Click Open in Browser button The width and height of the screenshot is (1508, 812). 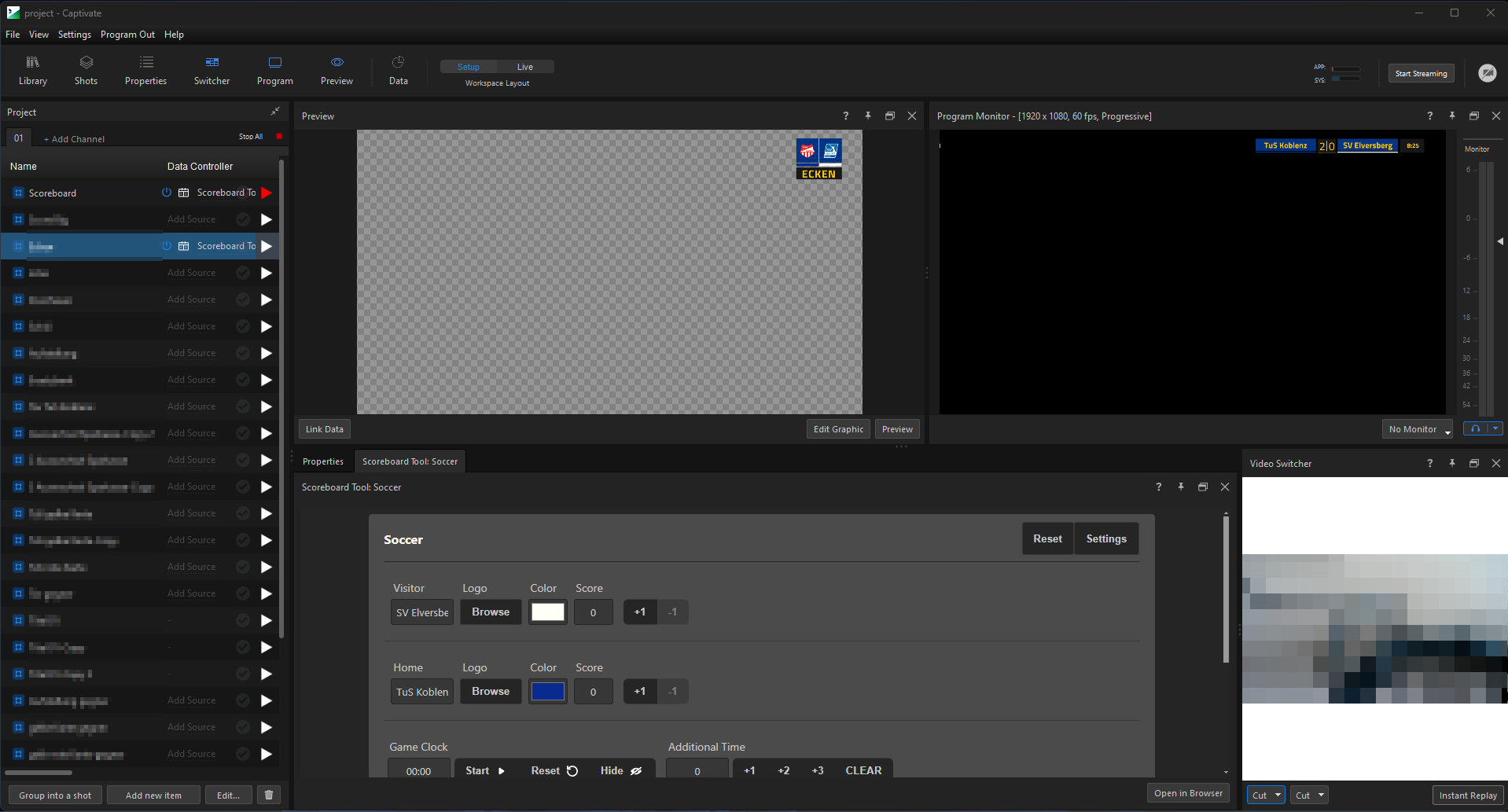coord(1188,793)
